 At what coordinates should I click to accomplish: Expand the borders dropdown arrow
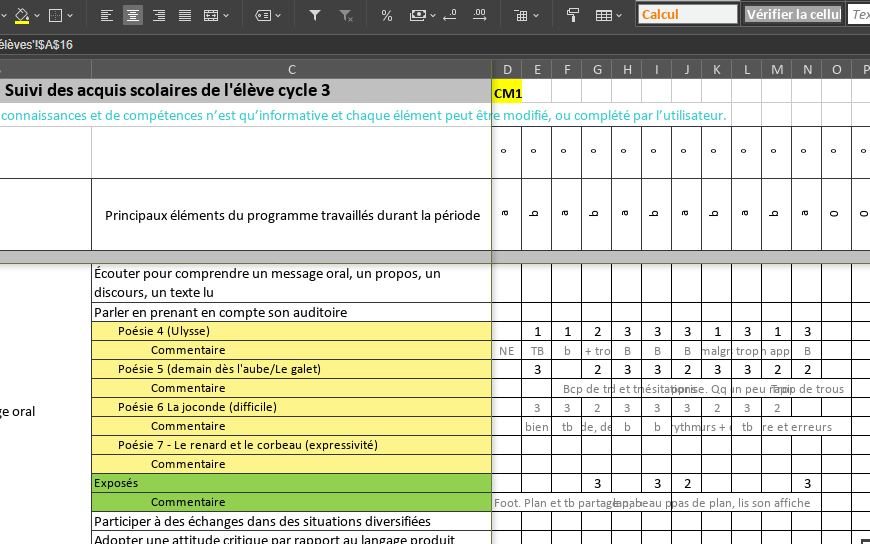tap(70, 16)
